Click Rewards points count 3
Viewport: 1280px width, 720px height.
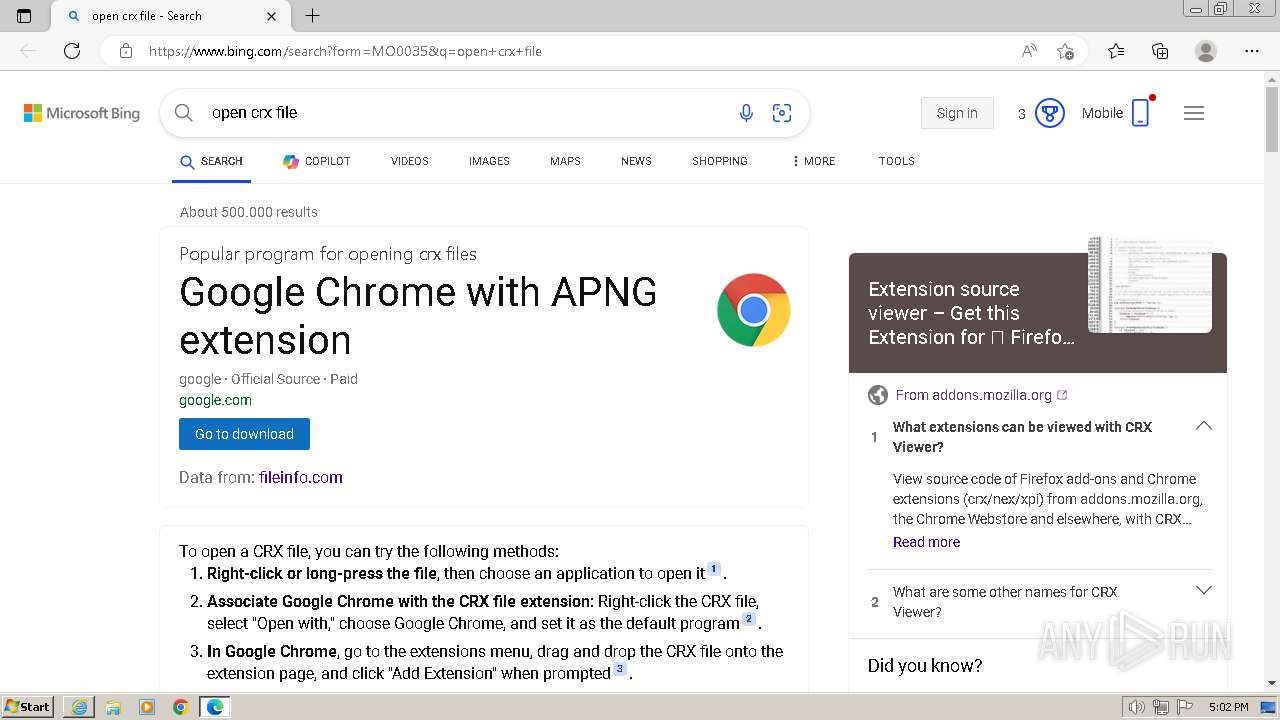(x=1021, y=114)
